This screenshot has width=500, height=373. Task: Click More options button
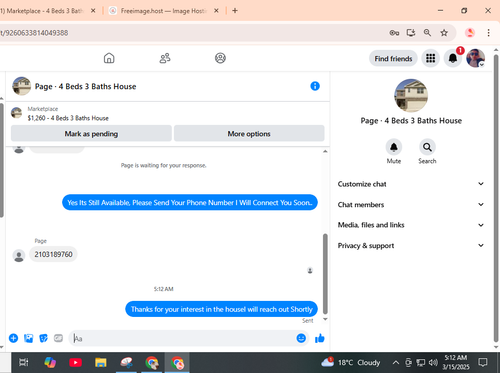[249, 134]
